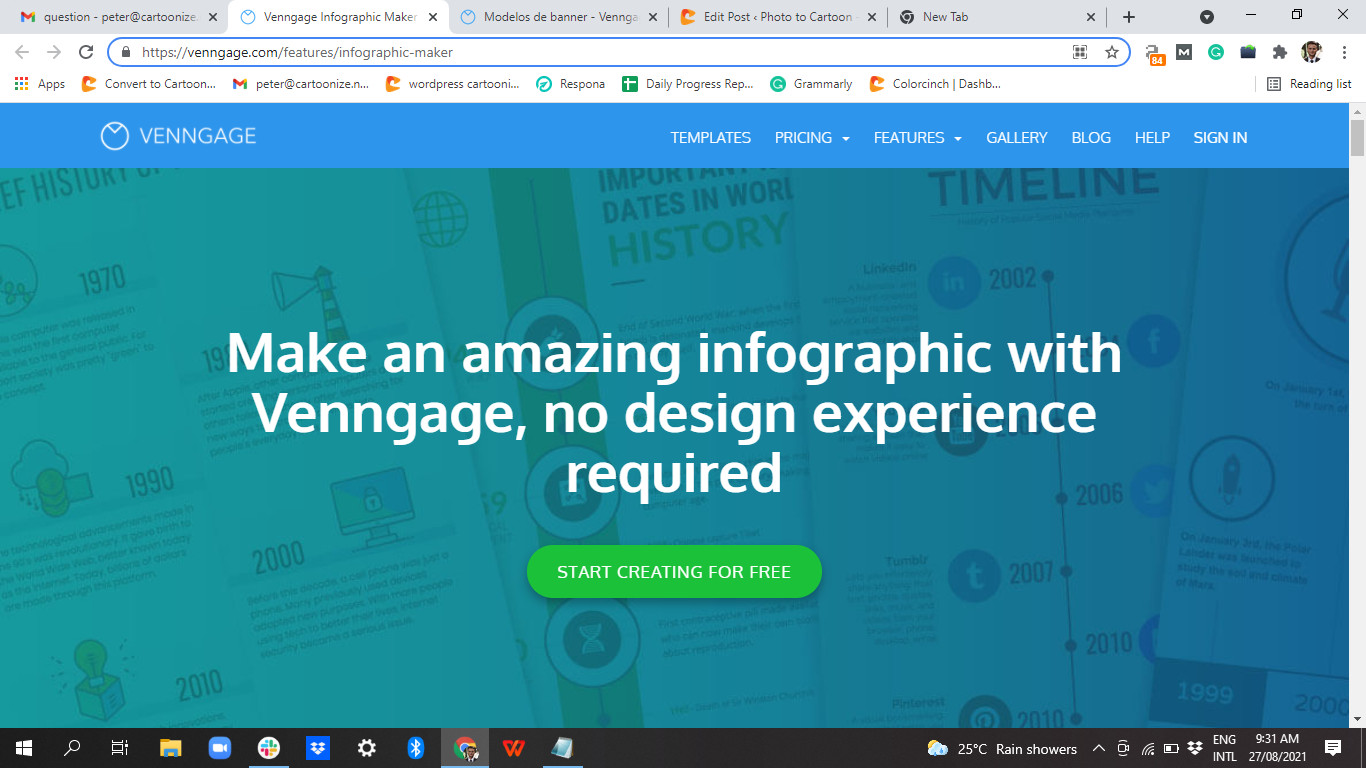Open the Chrome three-dot menu
Screen dimensions: 1366x768
point(1343,52)
